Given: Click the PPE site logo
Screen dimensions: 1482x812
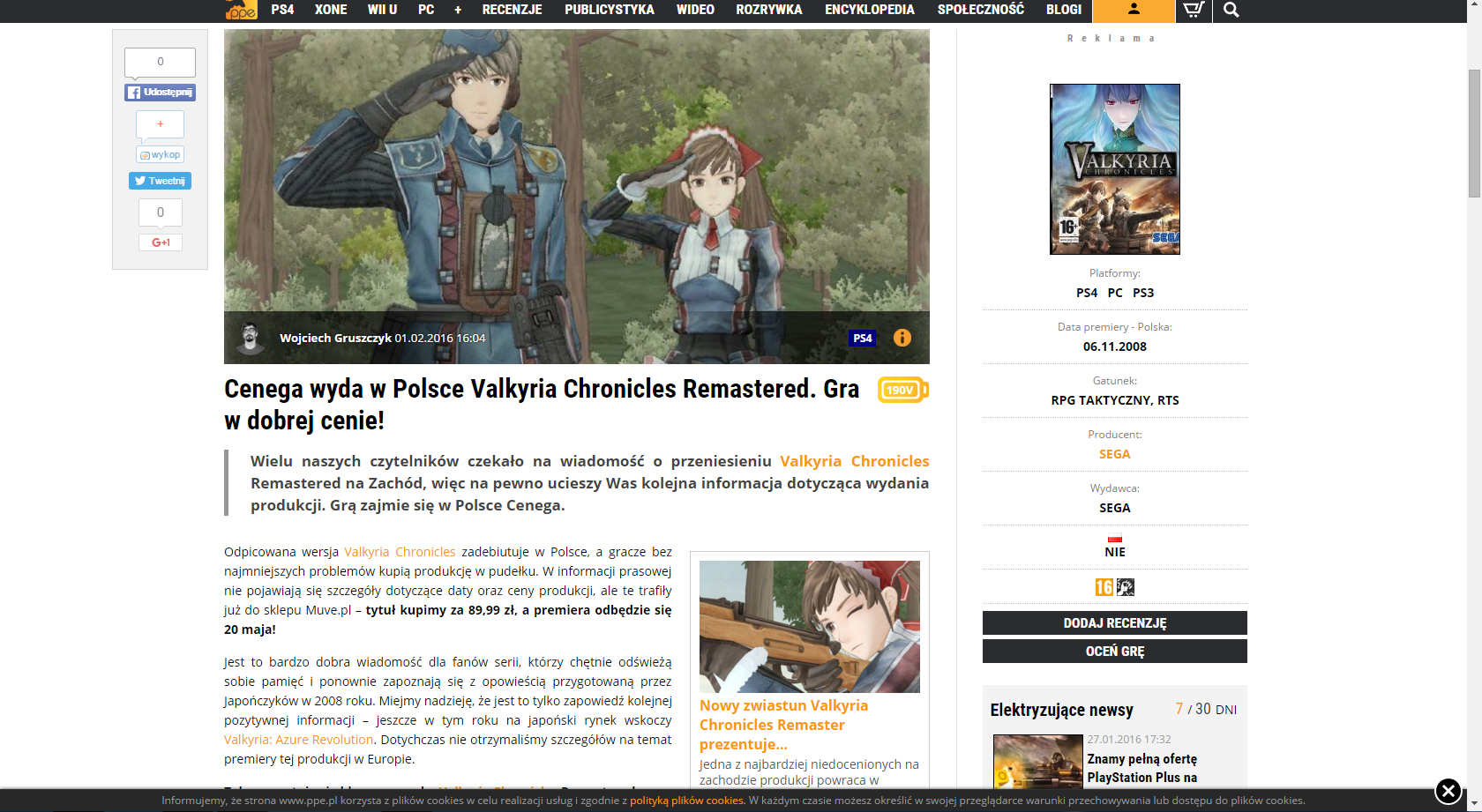Looking at the screenshot, I should pos(241,11).
